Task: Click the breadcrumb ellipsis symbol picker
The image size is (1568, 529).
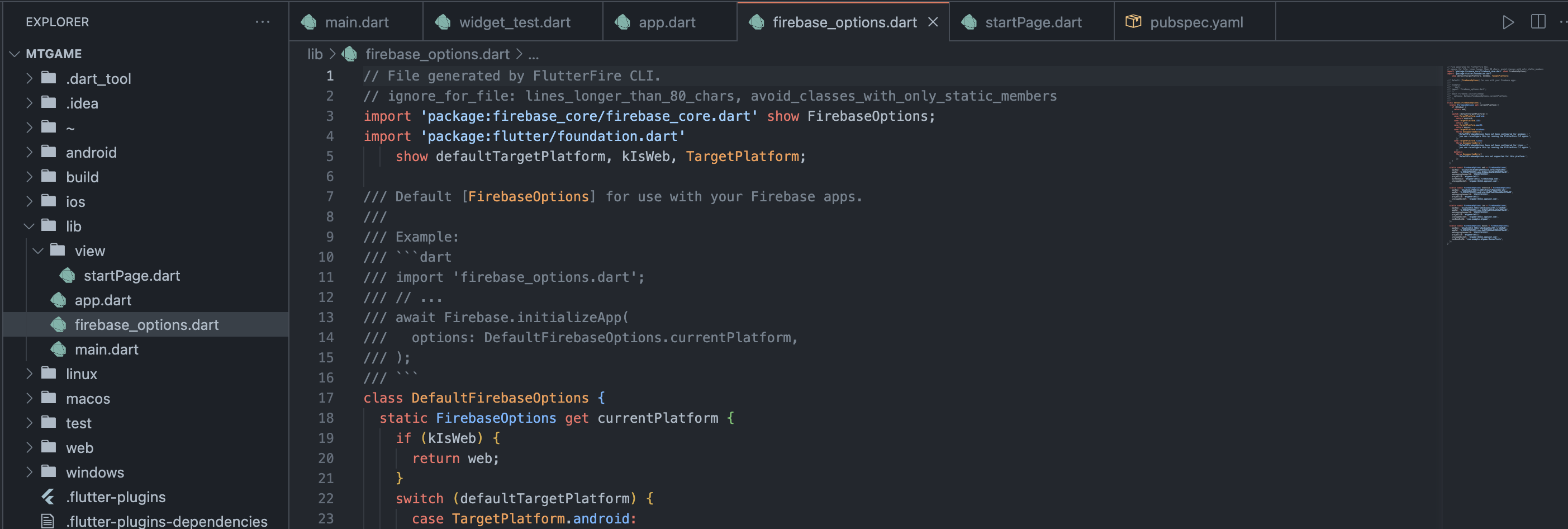Action: click(x=533, y=55)
